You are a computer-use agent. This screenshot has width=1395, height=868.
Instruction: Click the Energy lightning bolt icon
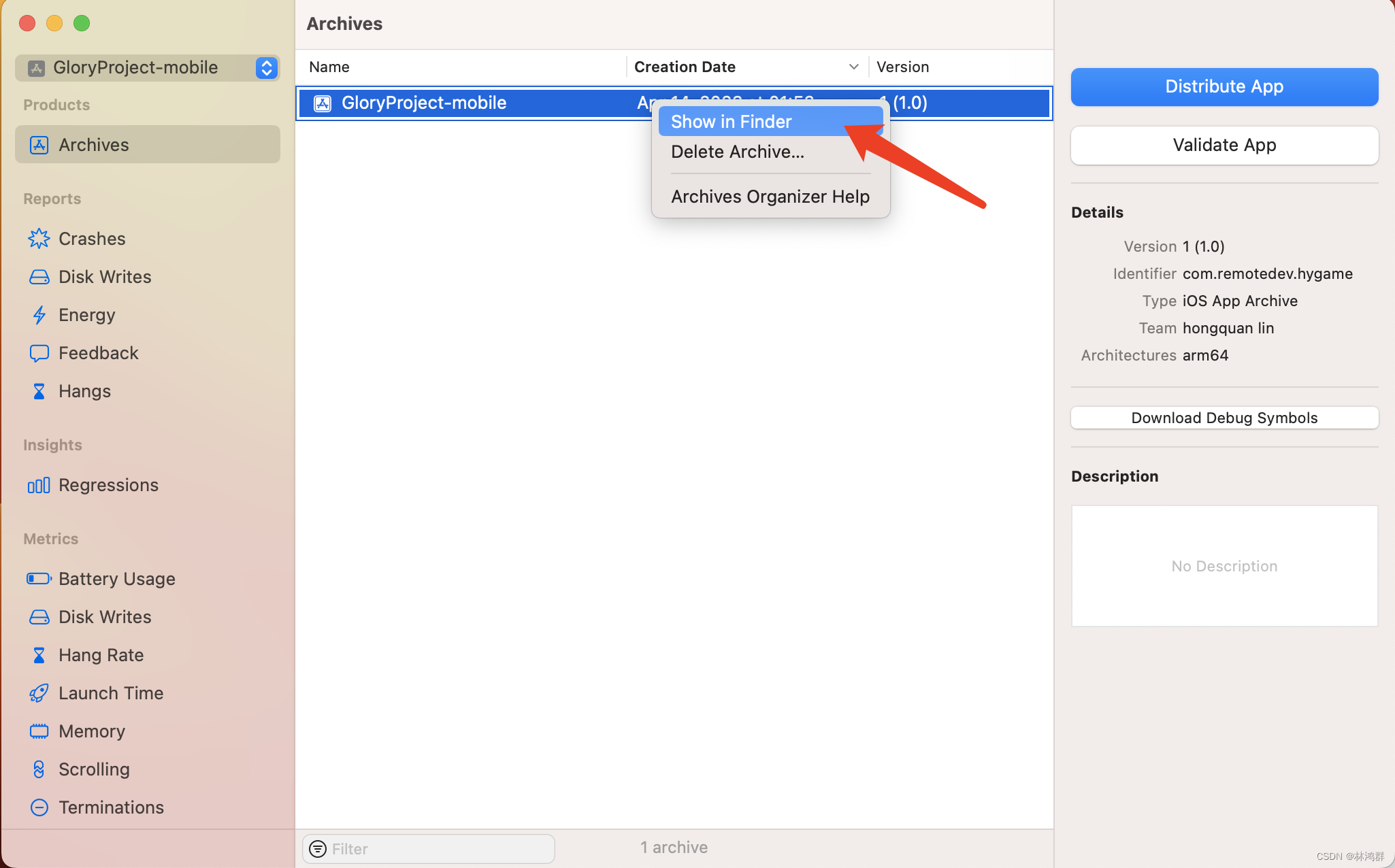coord(39,315)
